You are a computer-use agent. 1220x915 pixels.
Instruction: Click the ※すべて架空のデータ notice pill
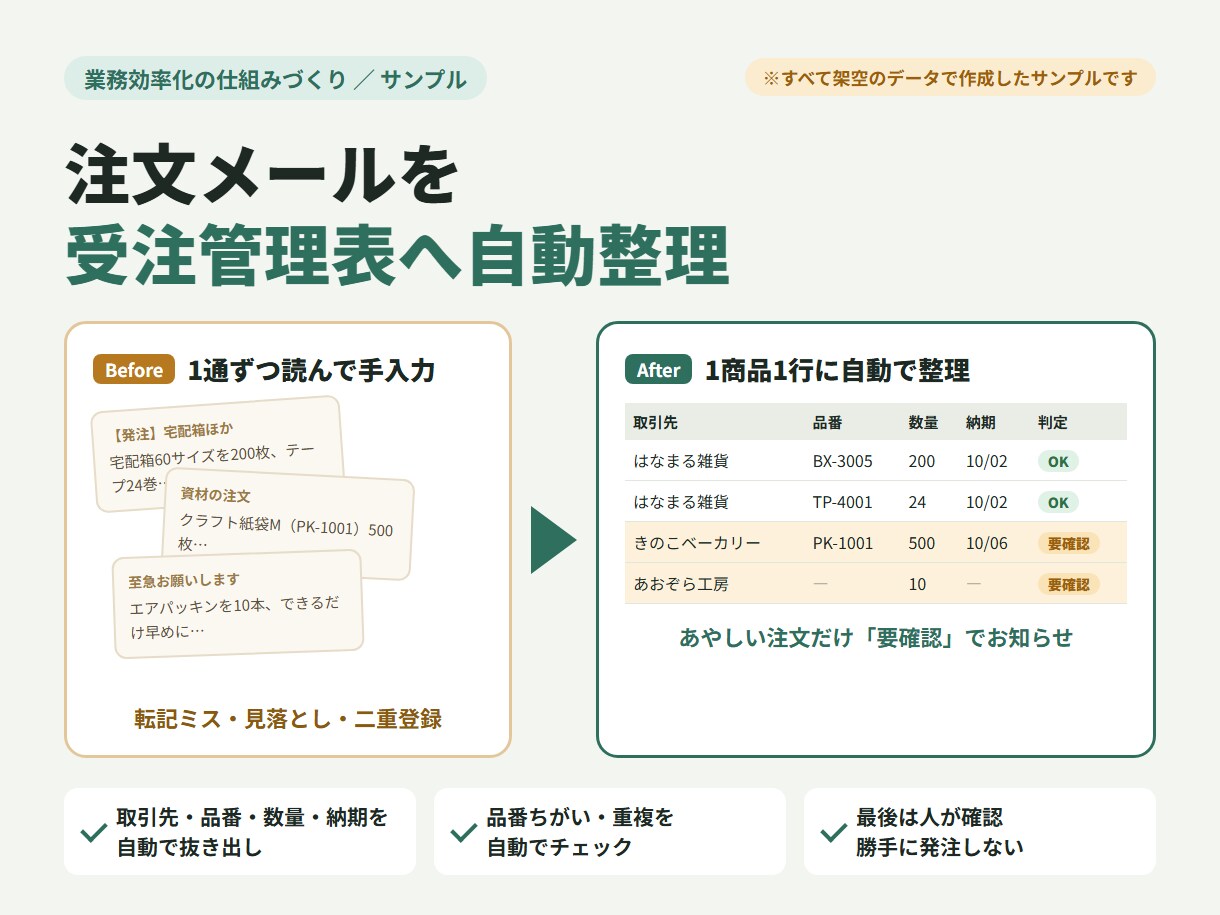coord(950,77)
